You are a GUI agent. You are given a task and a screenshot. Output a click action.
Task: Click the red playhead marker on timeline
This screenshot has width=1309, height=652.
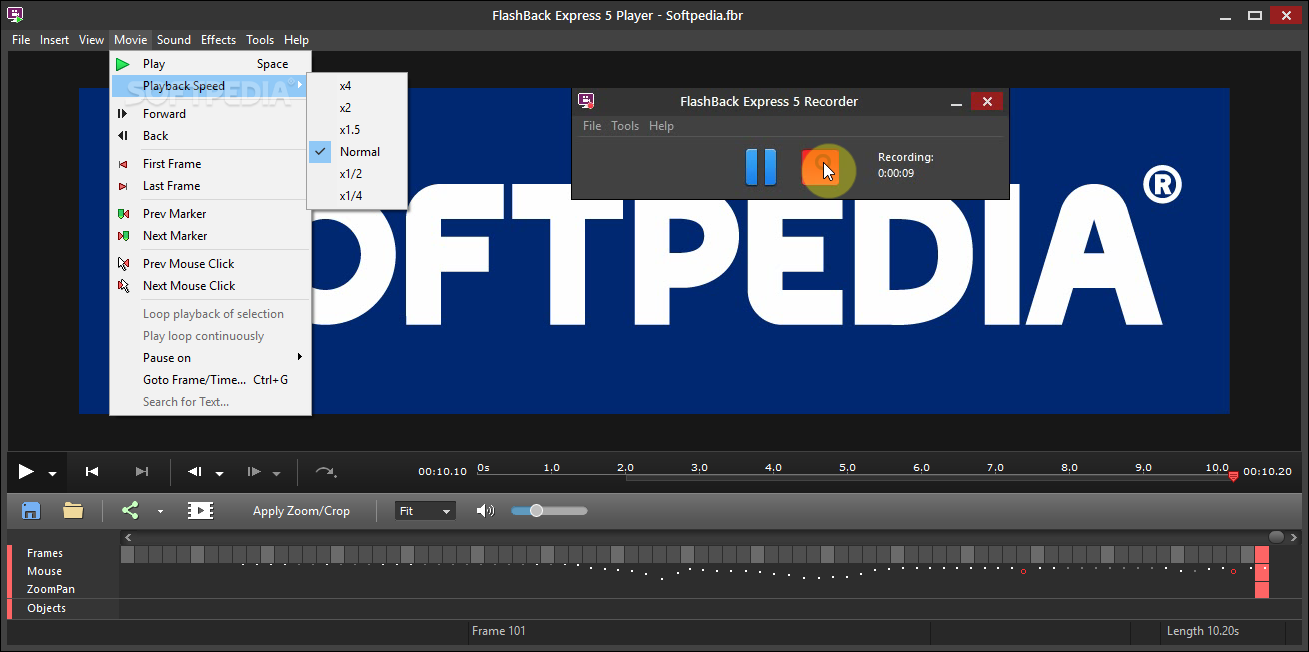pyautogui.click(x=1233, y=476)
